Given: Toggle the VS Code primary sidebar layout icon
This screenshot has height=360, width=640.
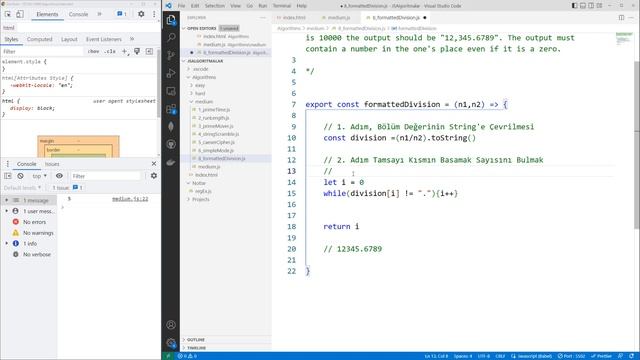Looking at the screenshot, I should 574,6.
